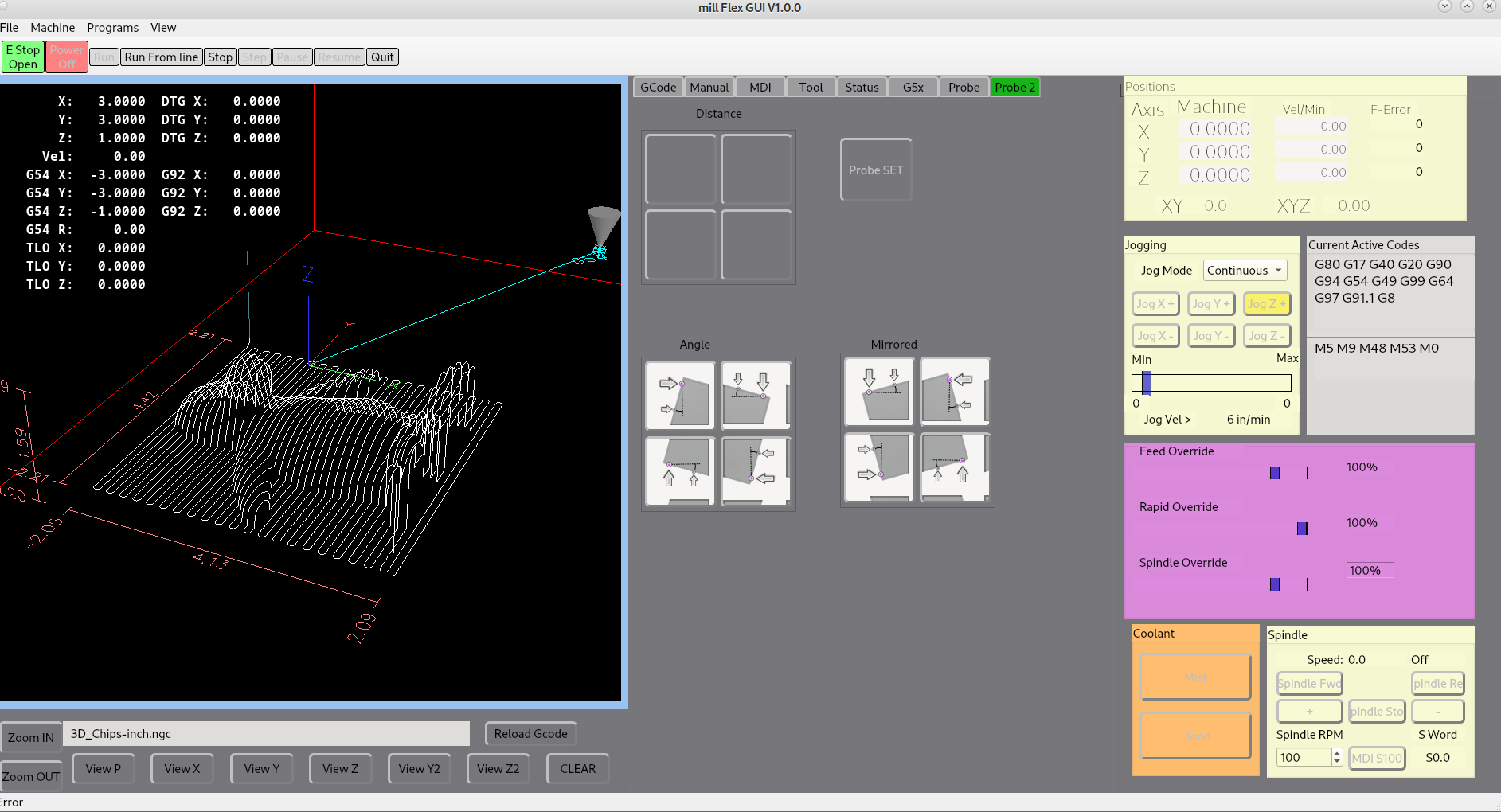Image resolution: width=1501 pixels, height=812 pixels.
Task: Toggle the Power Off button
Action: click(x=67, y=57)
